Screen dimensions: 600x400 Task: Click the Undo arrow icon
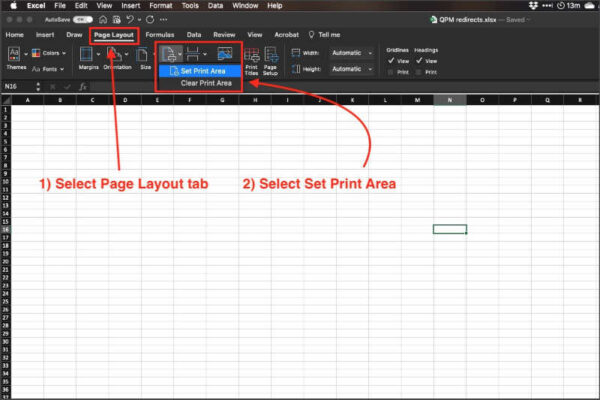click(x=130, y=20)
